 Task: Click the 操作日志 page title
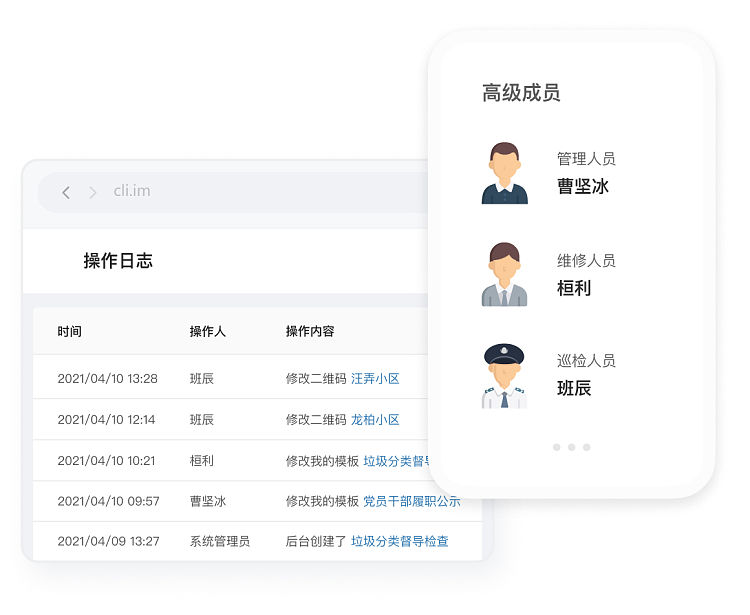pyautogui.click(x=118, y=261)
